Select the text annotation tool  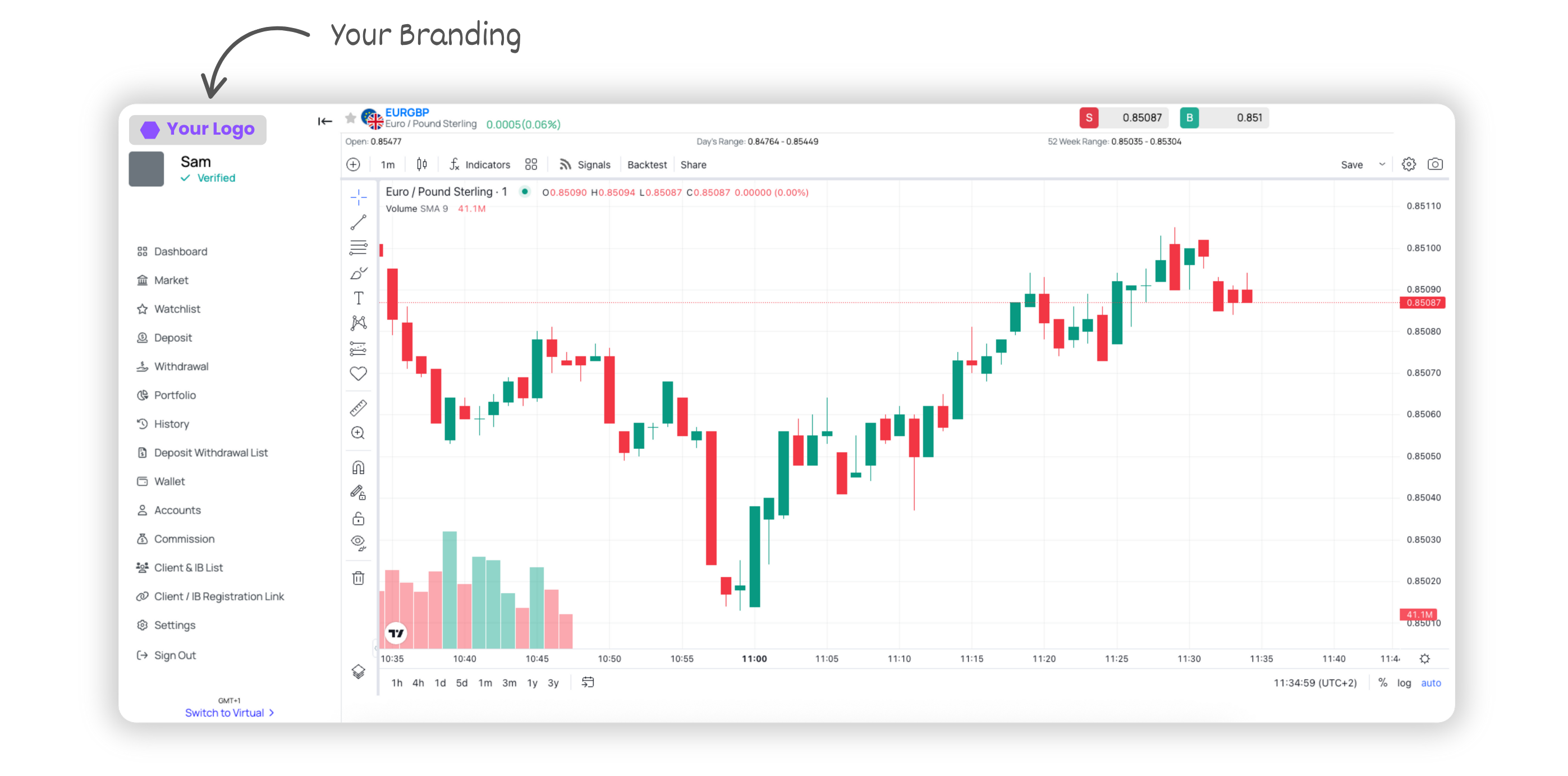click(x=359, y=299)
